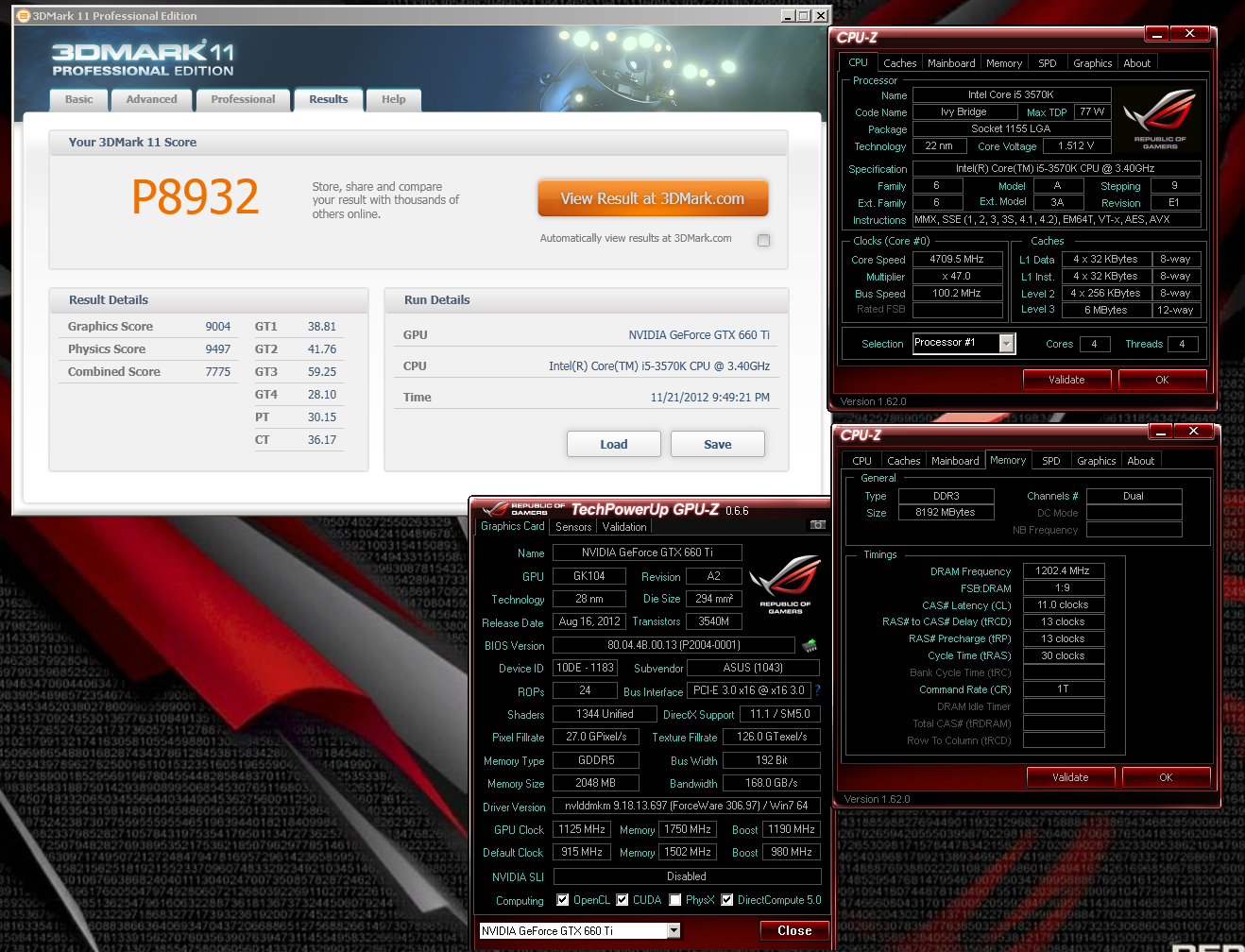Click OK in lower CPU-Z Memory window
The image size is (1245, 952).
click(x=1166, y=777)
